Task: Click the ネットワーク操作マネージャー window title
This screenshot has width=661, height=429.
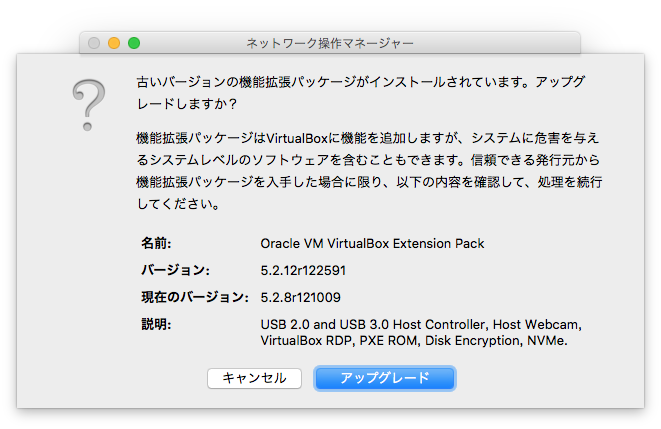Action: pyautogui.click(x=330, y=43)
